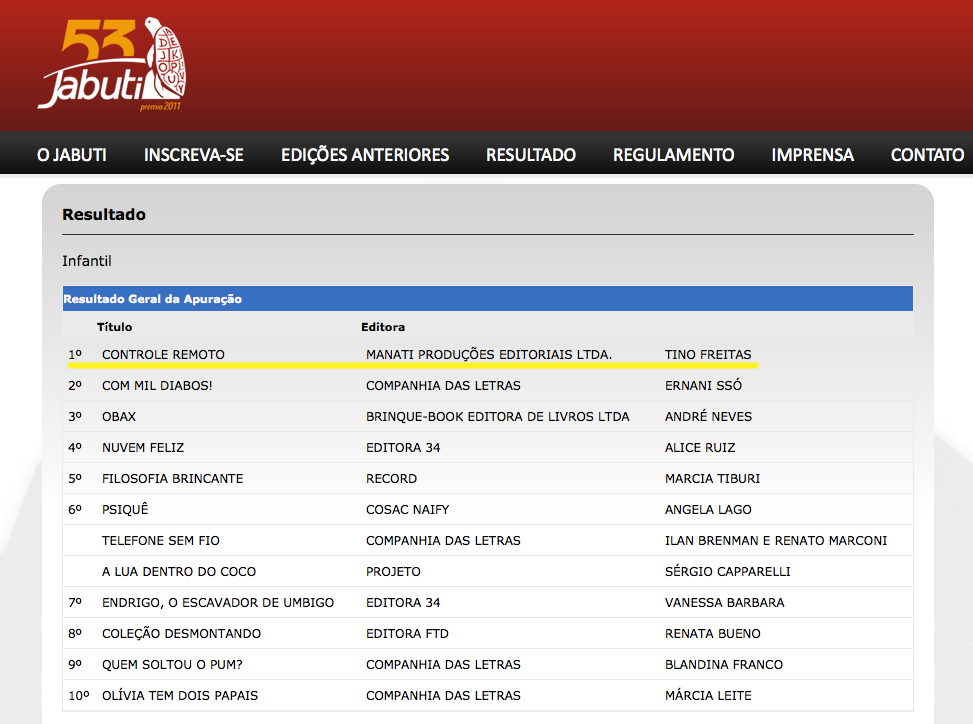Click the Infantil category label
Image resolution: width=973 pixels, height=724 pixels.
[87, 261]
